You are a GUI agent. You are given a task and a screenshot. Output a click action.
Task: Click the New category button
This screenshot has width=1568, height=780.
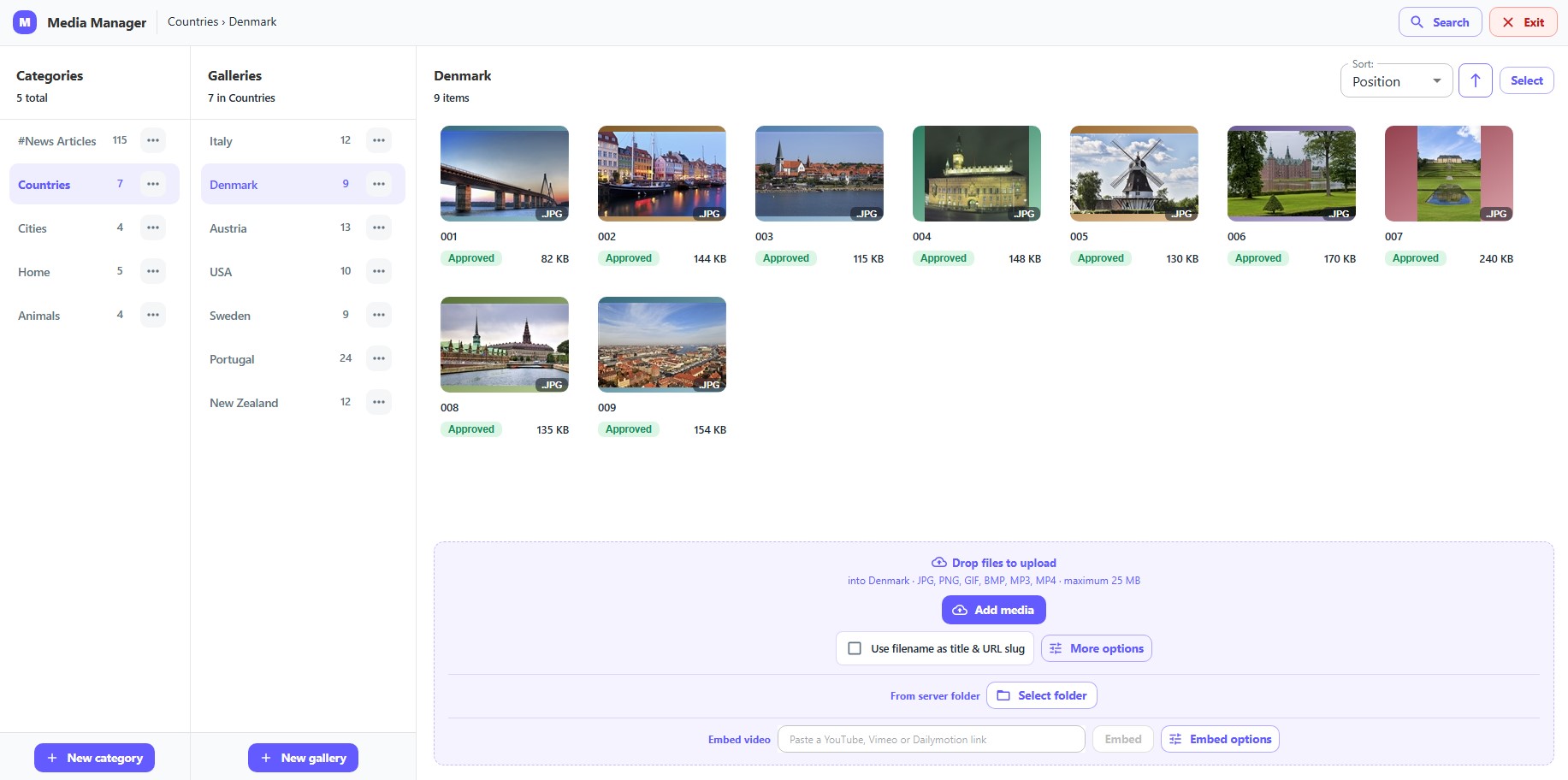coord(94,758)
